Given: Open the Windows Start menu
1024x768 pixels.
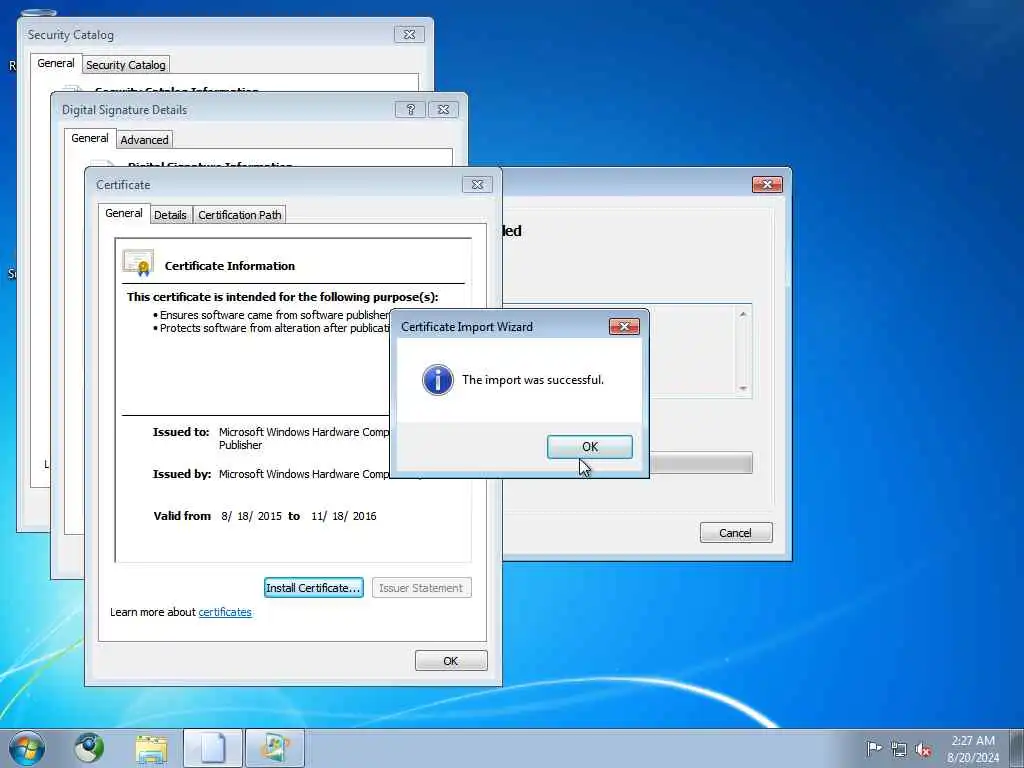Looking at the screenshot, I should coord(27,748).
